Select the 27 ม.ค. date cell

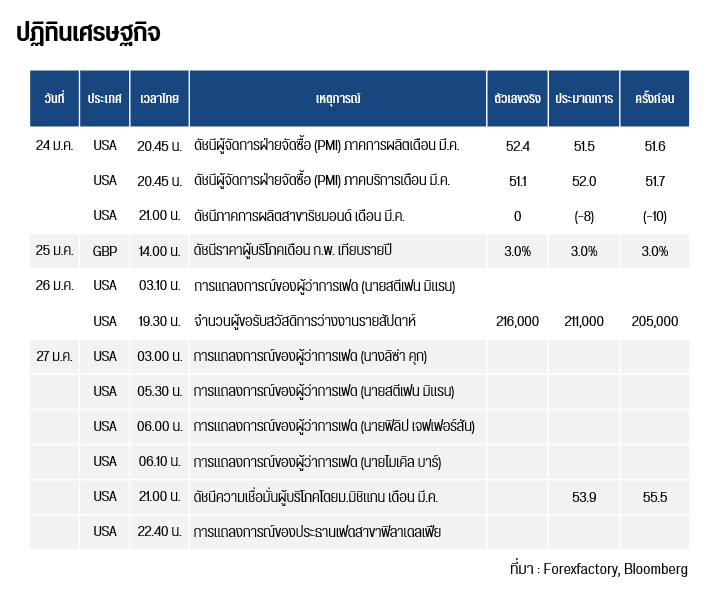click(54, 356)
